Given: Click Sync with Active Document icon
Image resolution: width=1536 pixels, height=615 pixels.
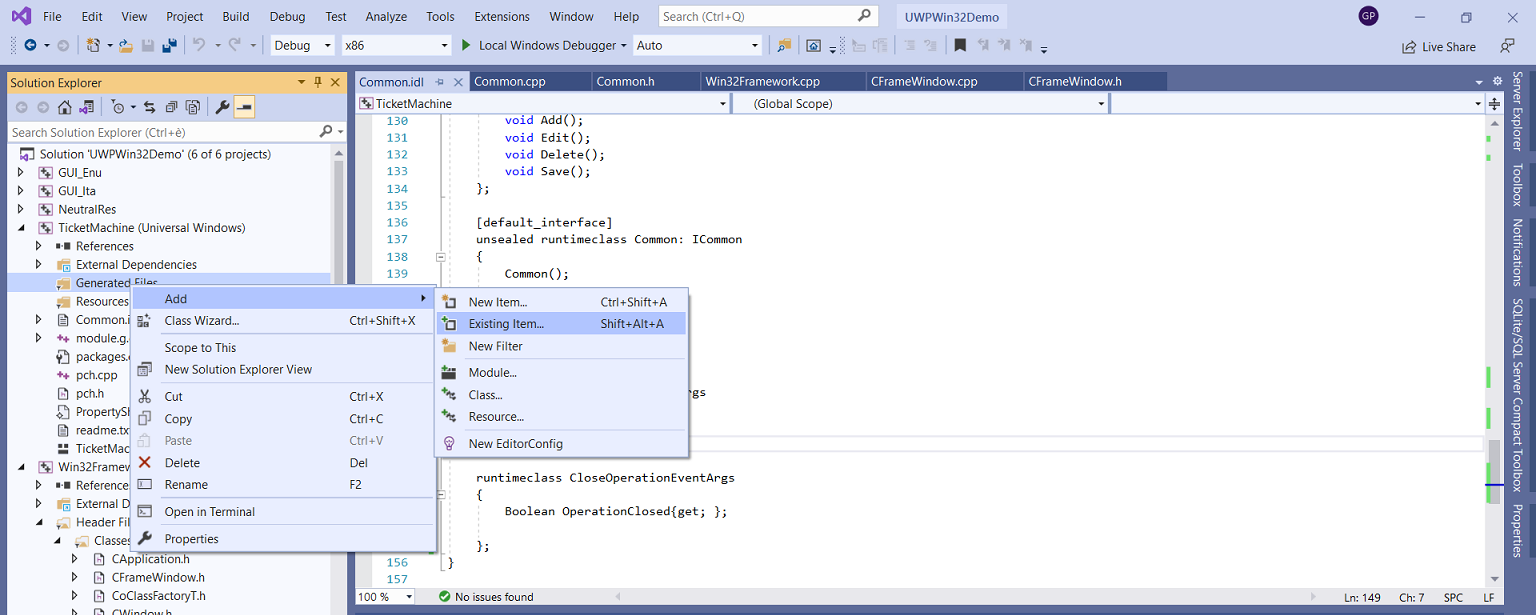Looking at the screenshot, I should coord(149,107).
